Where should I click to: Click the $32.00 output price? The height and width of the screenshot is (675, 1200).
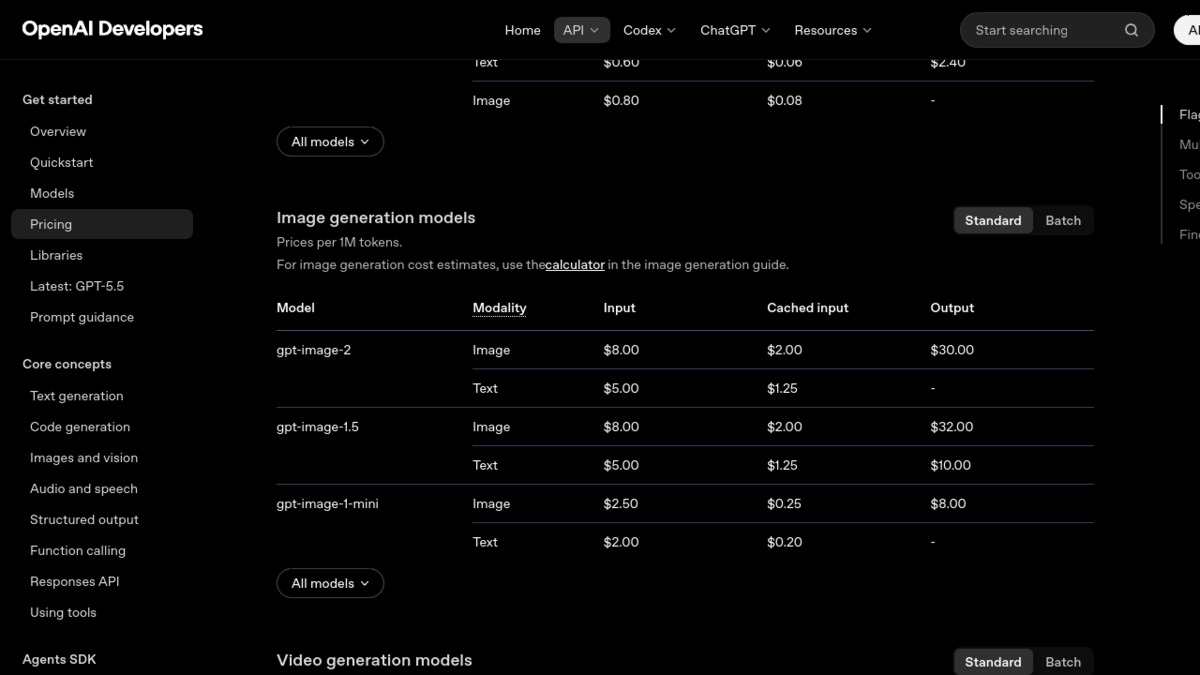[952, 427]
